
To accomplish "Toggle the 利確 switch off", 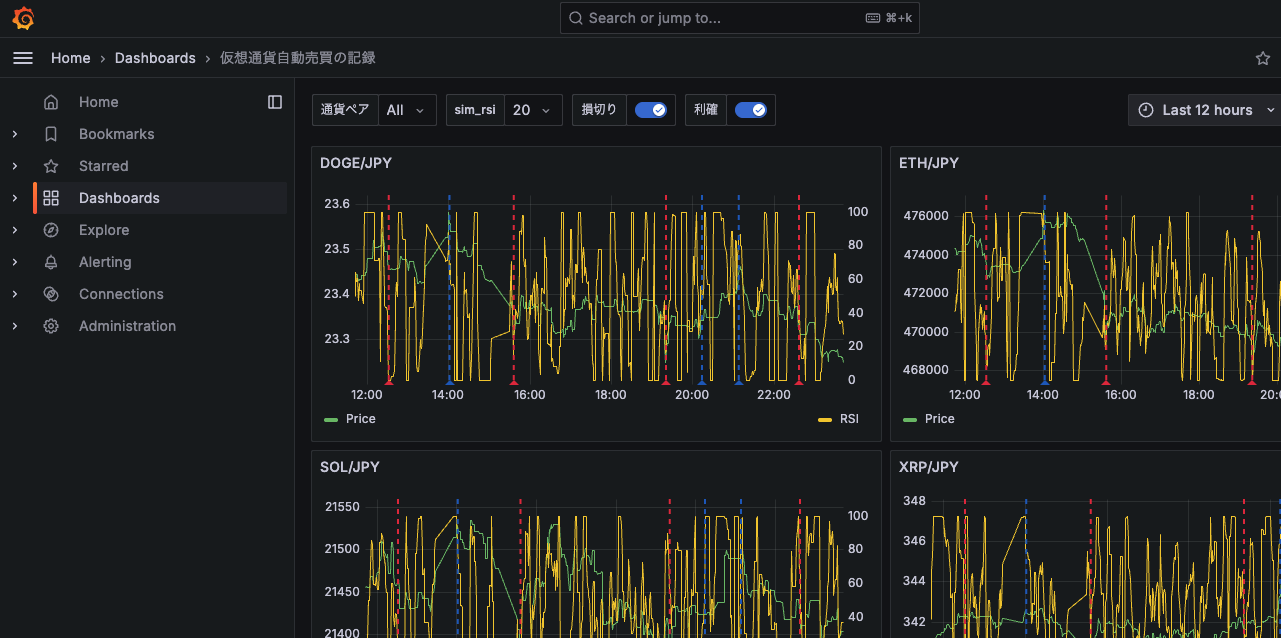I will [751, 110].
